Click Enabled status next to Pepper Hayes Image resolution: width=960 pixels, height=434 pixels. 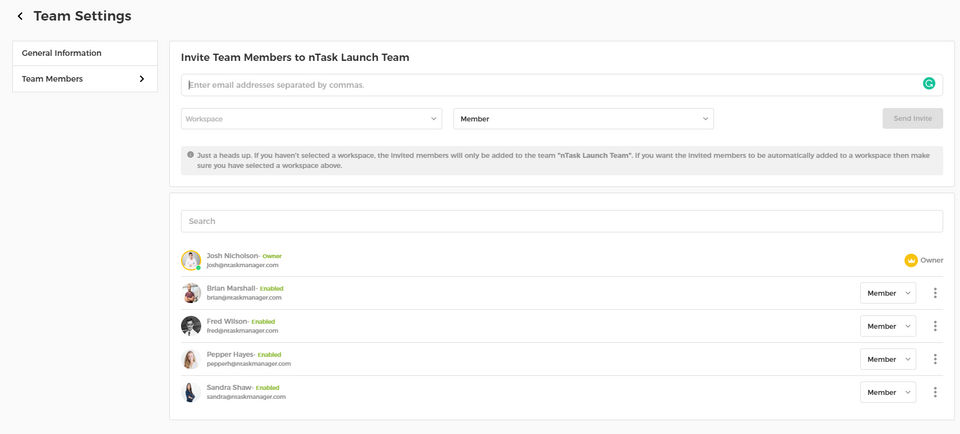pos(269,354)
